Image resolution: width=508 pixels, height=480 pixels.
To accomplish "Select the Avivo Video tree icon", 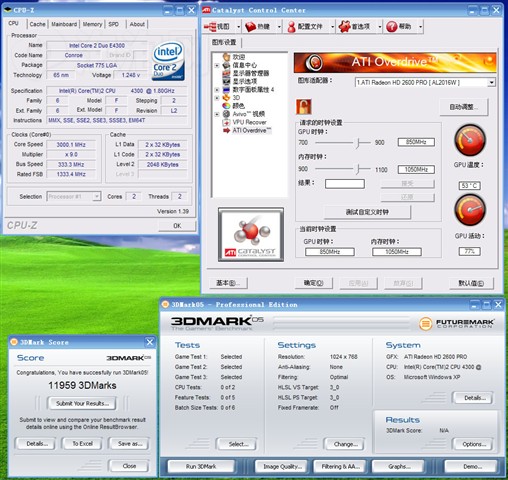I will tap(227, 114).
